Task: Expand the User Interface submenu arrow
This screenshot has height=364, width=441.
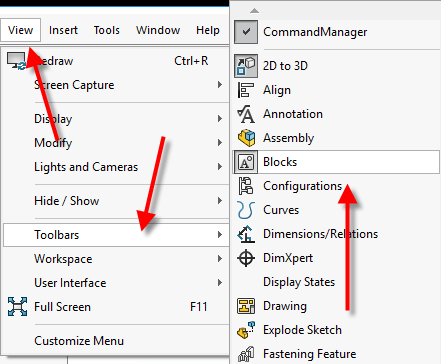Action: [x=220, y=283]
